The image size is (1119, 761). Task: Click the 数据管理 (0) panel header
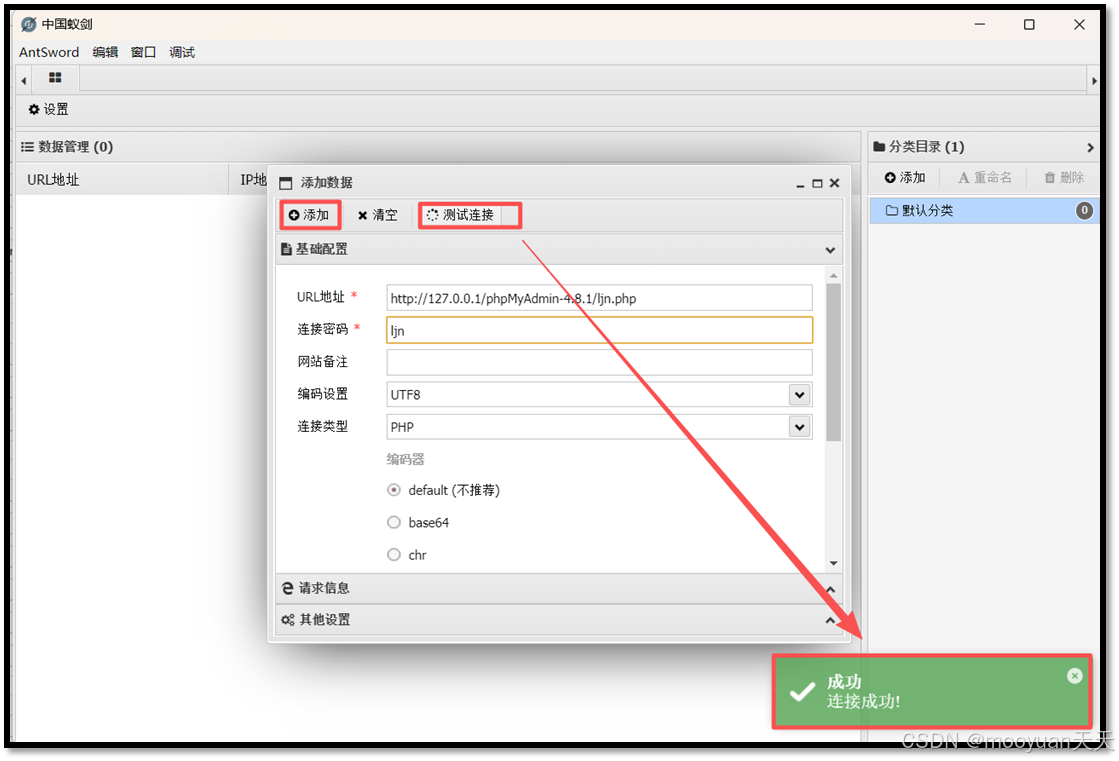click(437, 146)
